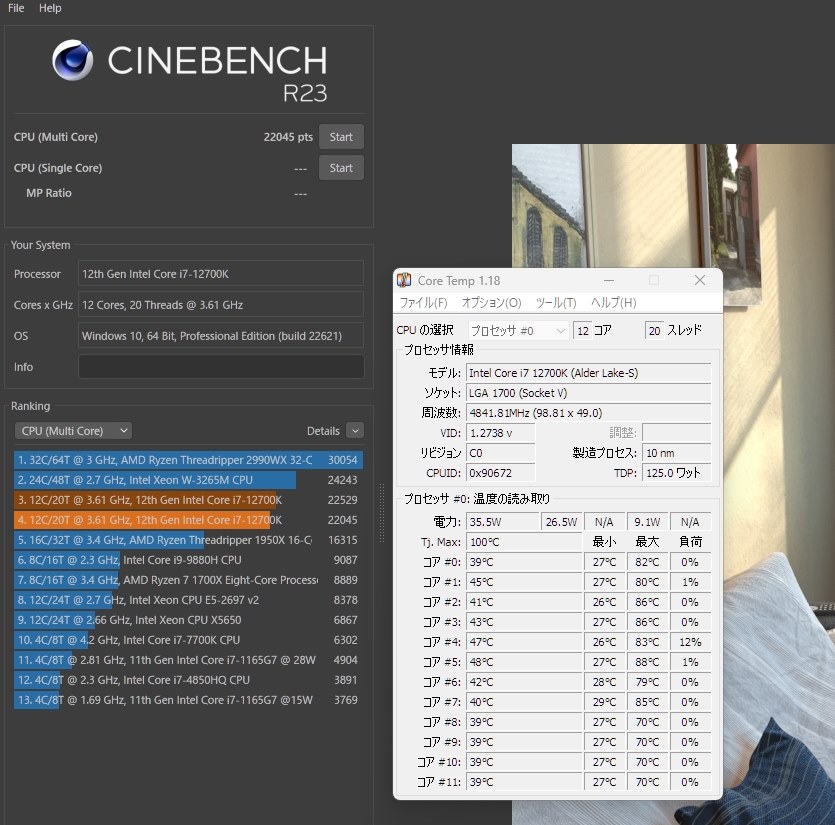Select the Xeon E5-2697 v2 ranking row
Viewport: 835px width, 825px height.
pos(188,600)
